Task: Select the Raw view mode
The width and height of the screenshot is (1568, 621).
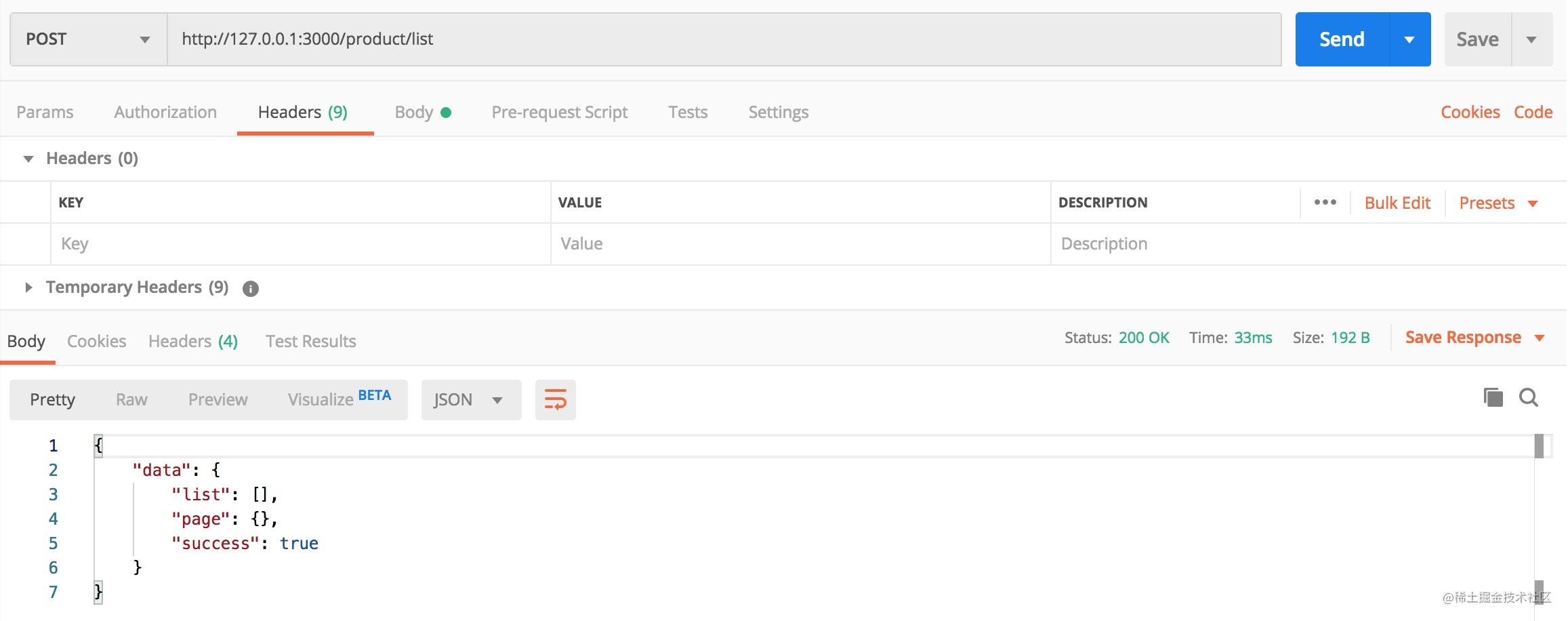Action: pyautogui.click(x=131, y=400)
